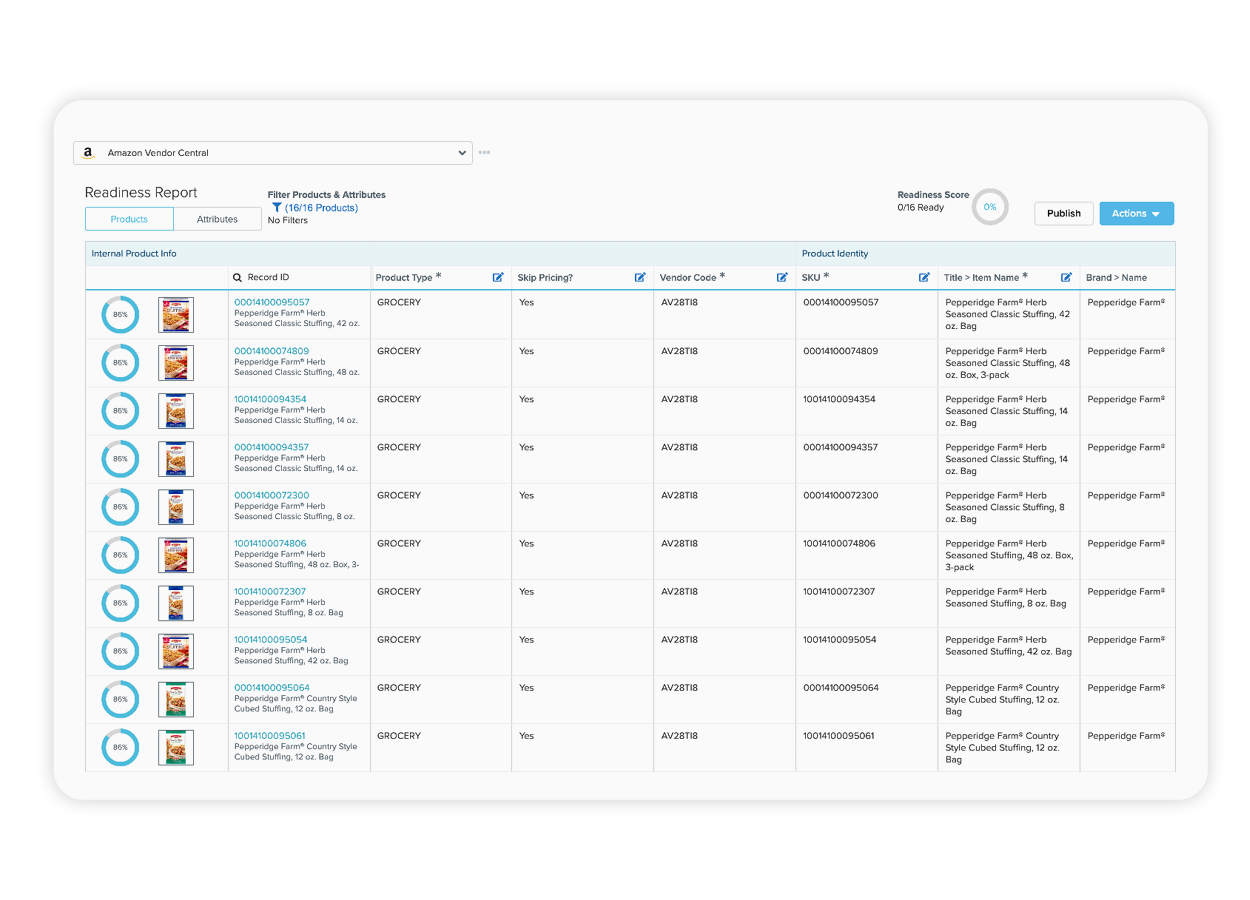Click title cell ending '48 oz. Box, 3-pack' with Classic
This screenshot has width=1250, height=900.
coord(1008,363)
